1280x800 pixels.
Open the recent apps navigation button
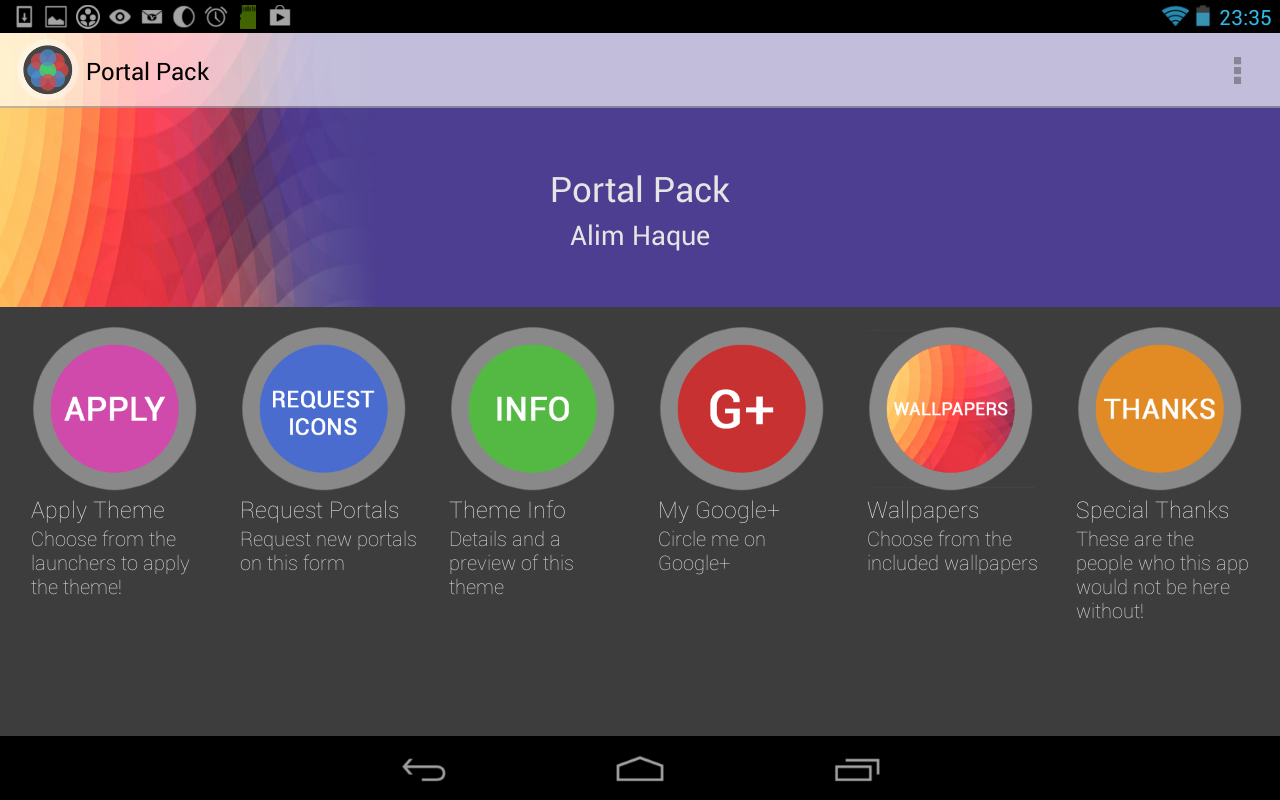tap(857, 769)
